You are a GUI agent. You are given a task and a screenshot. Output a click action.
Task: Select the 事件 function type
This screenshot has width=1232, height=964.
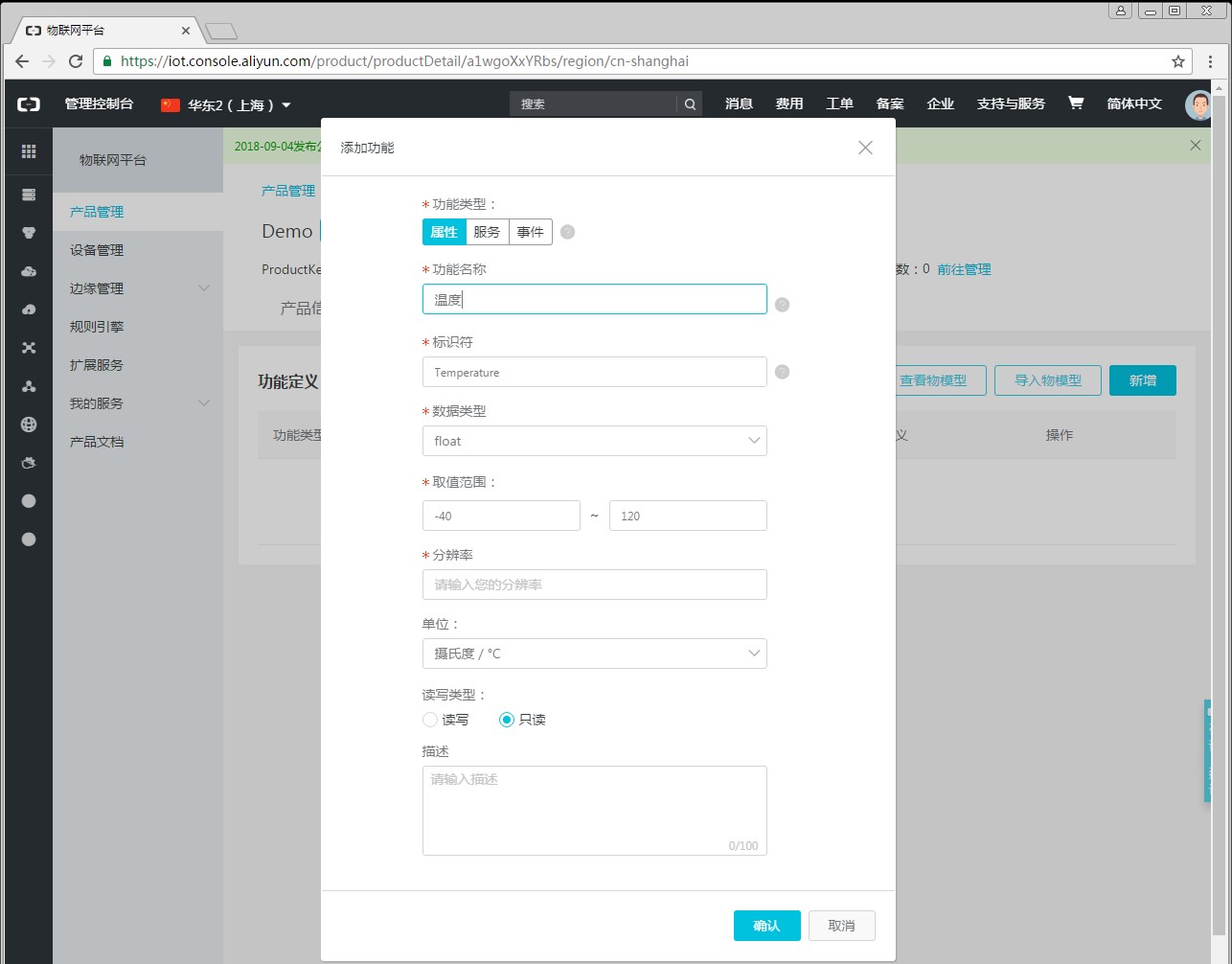pos(531,232)
